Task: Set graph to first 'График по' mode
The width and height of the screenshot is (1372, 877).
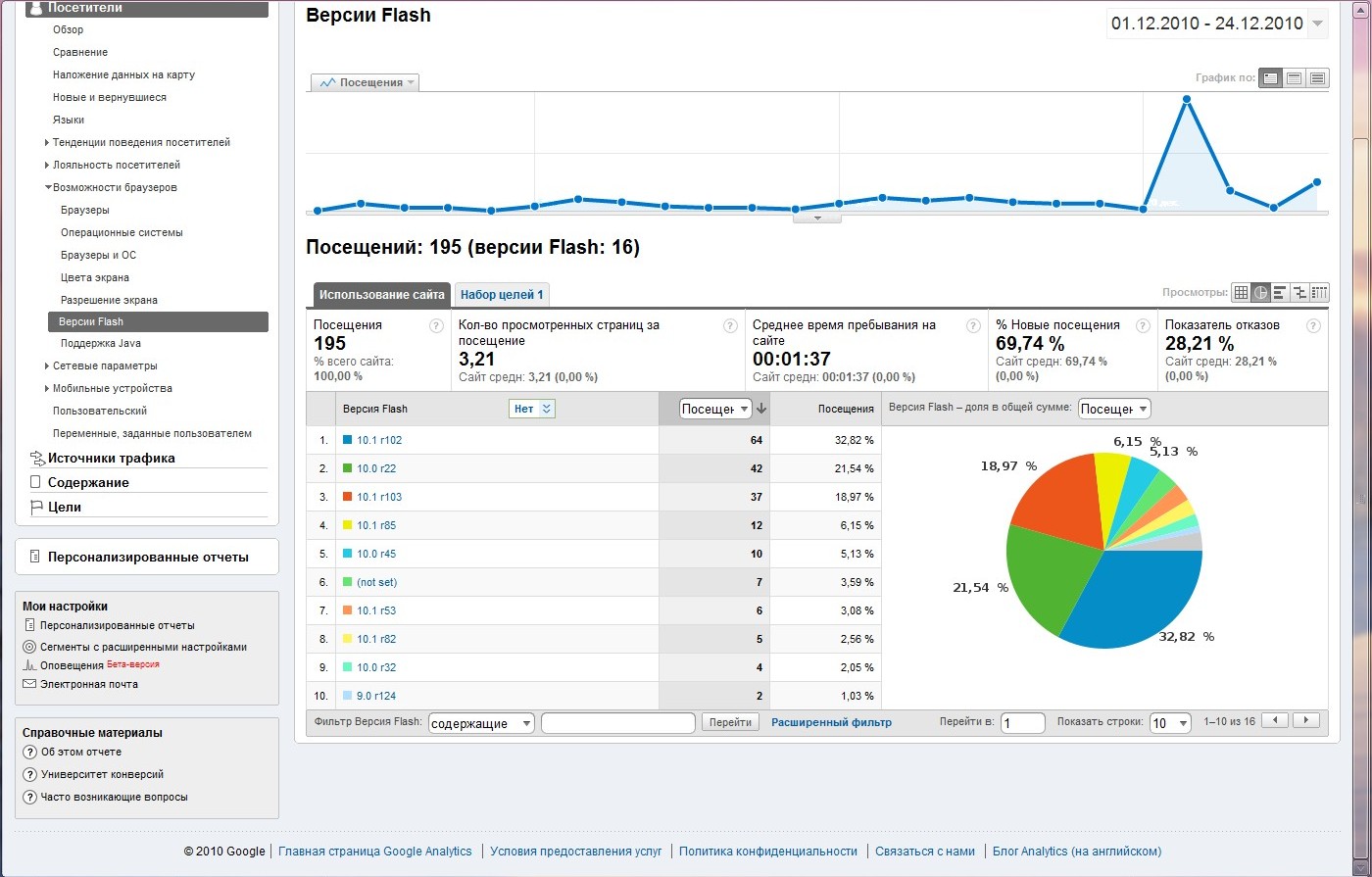Action: [x=1271, y=78]
